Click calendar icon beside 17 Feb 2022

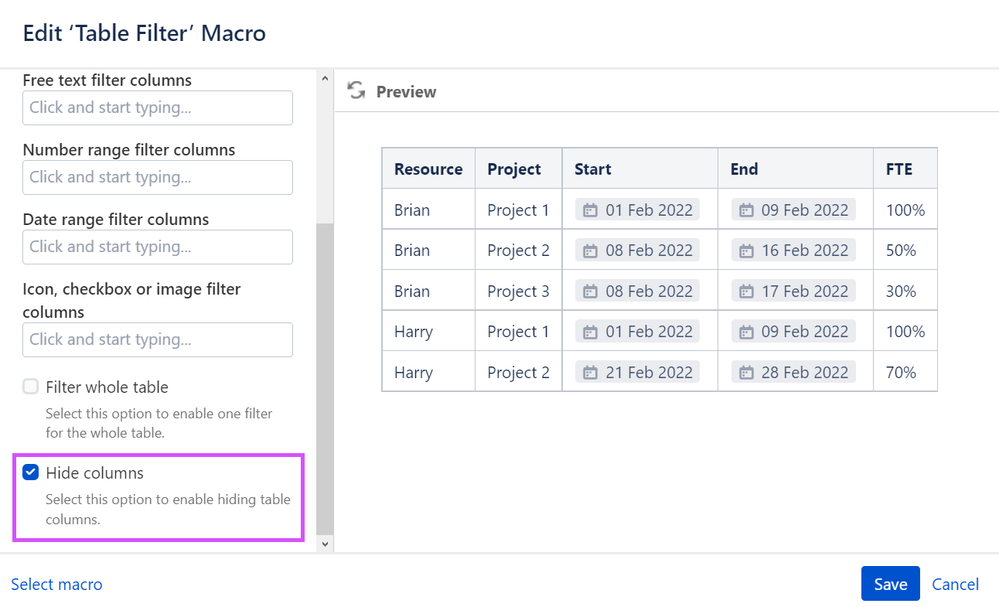click(x=746, y=292)
